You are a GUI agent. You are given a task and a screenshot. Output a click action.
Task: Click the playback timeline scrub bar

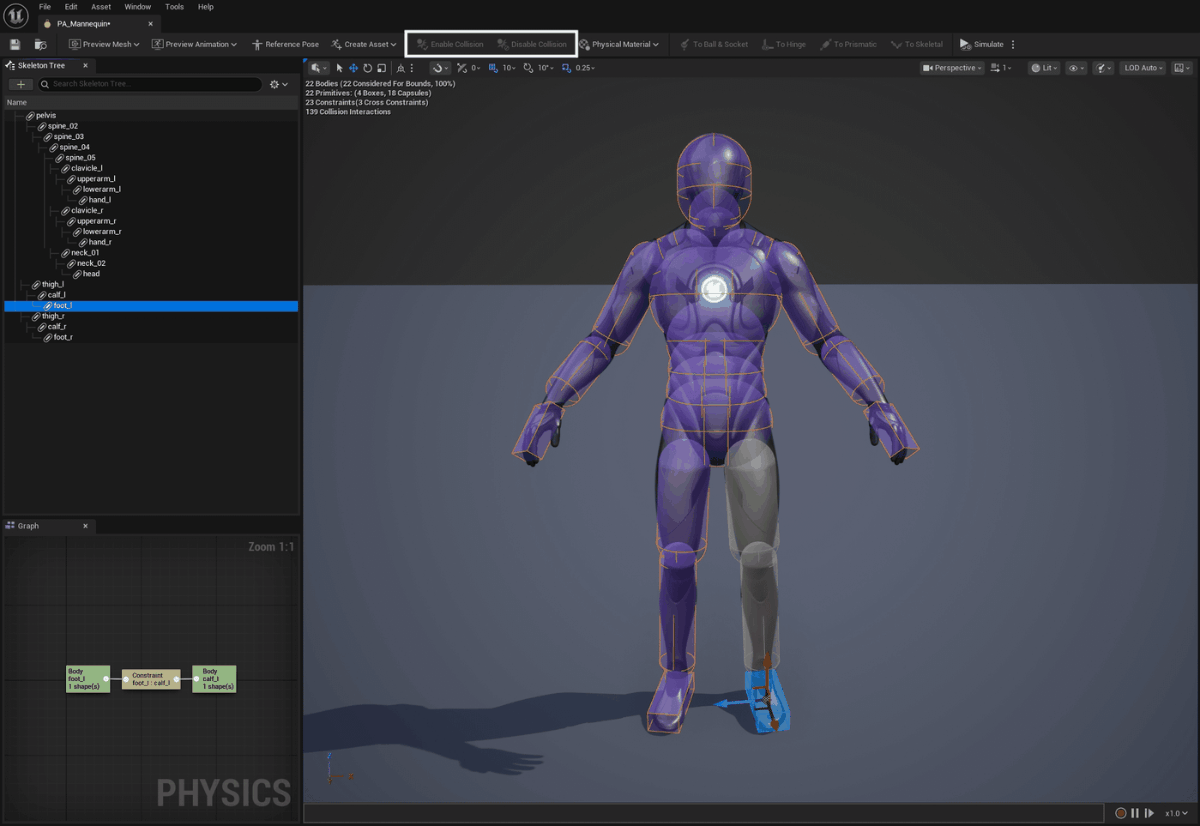tap(700, 813)
